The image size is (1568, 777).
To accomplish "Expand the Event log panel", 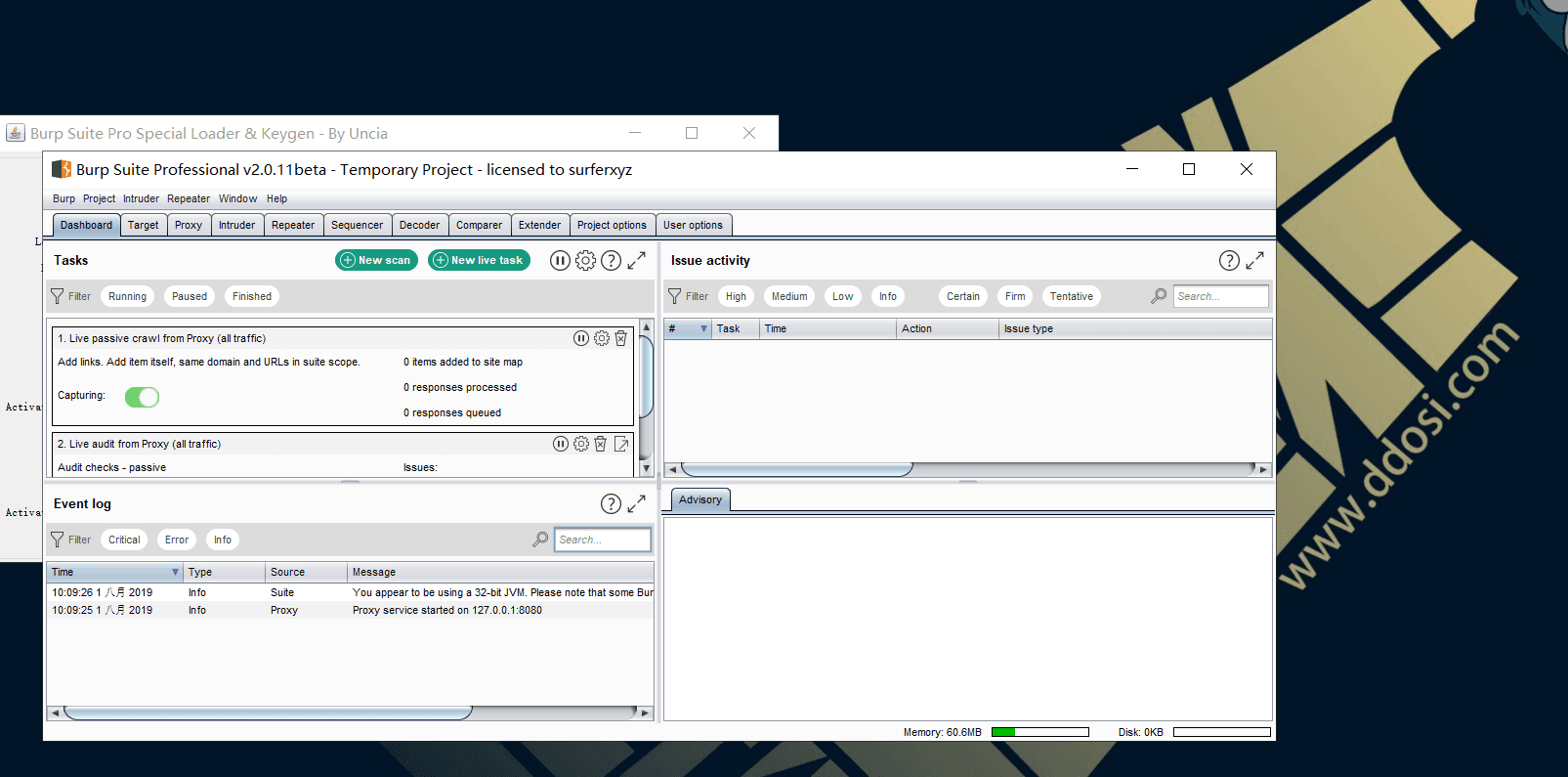I will point(636,503).
